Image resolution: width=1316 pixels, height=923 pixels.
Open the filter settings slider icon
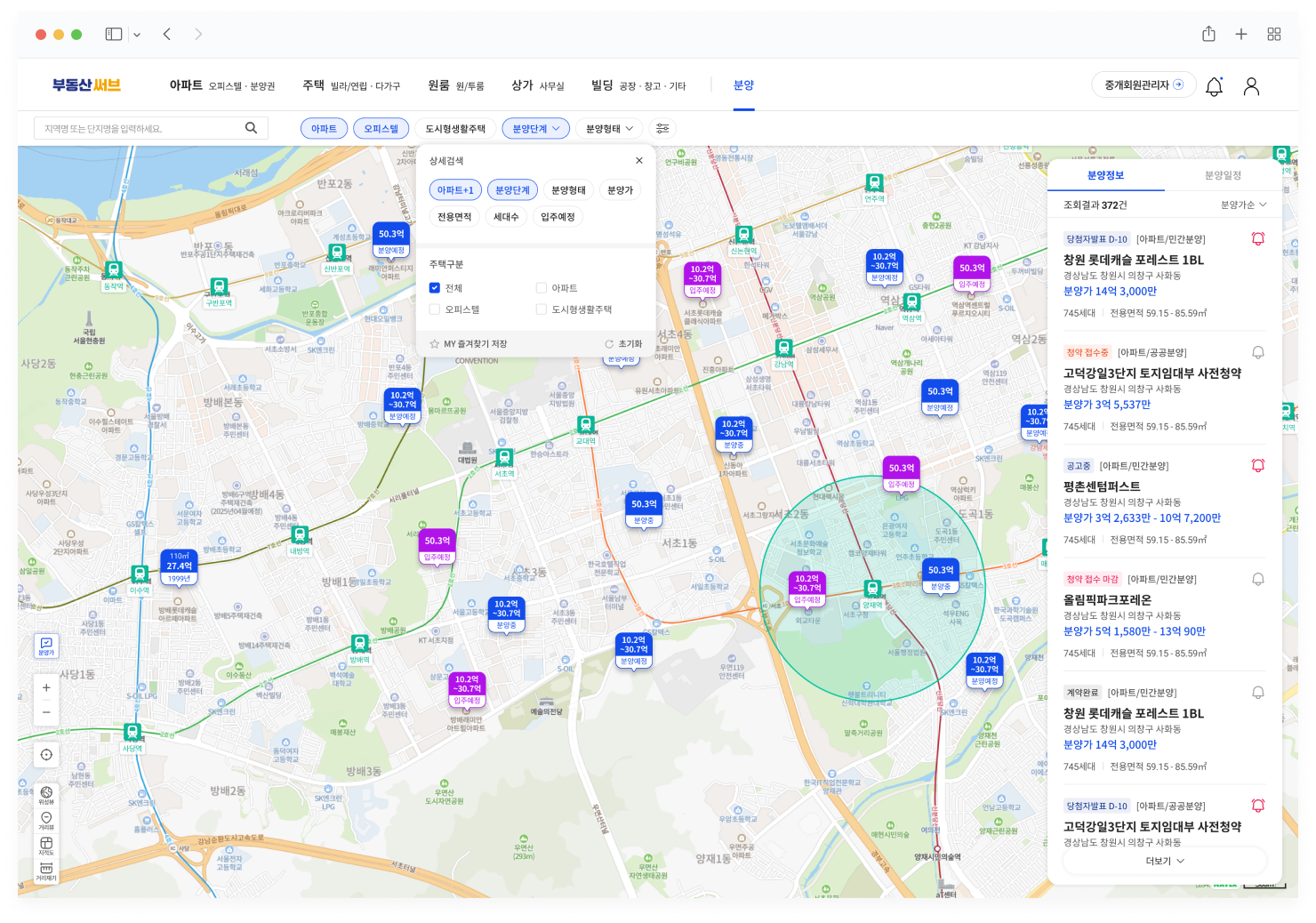click(662, 128)
